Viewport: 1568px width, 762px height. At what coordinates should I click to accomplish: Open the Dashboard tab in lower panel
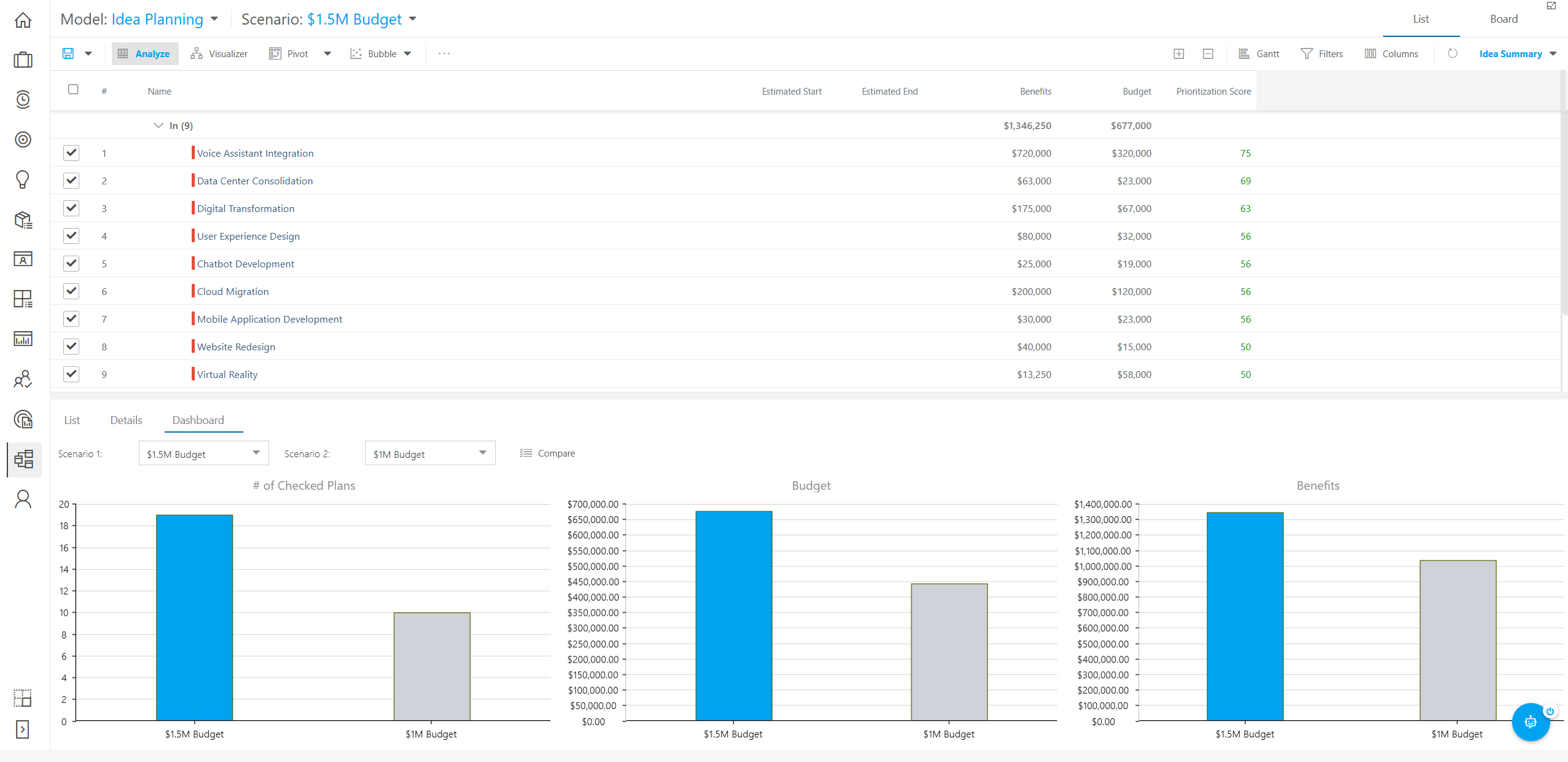click(x=198, y=420)
